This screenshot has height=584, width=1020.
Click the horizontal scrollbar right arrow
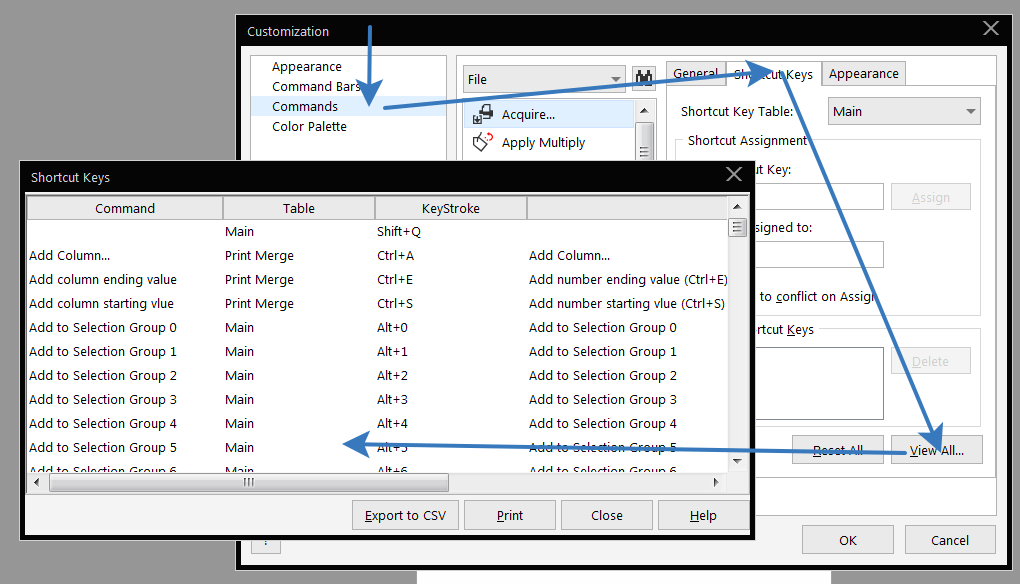(716, 483)
